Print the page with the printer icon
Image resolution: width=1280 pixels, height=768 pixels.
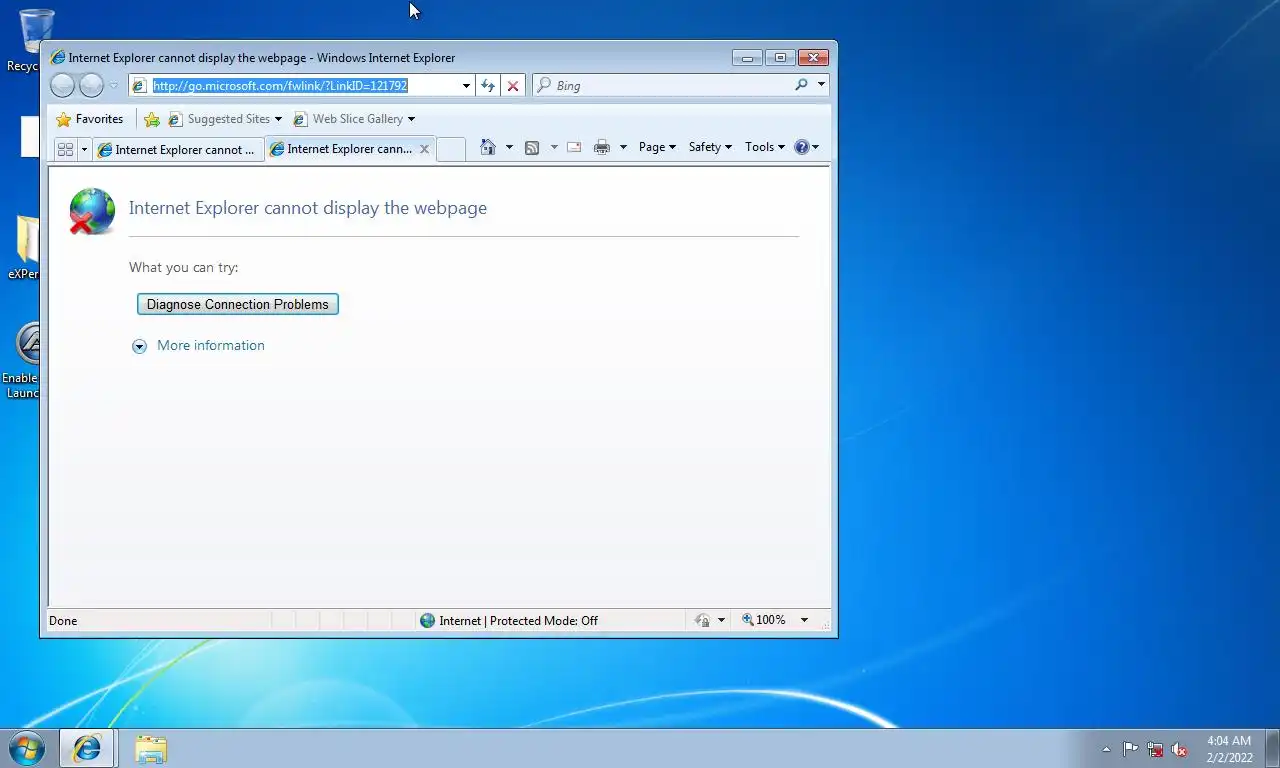tap(602, 147)
